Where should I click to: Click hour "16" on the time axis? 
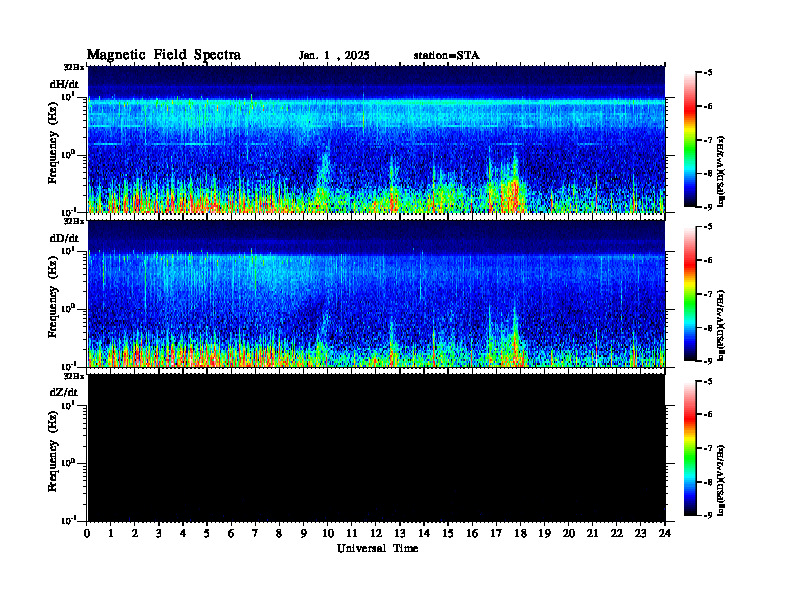(472, 534)
